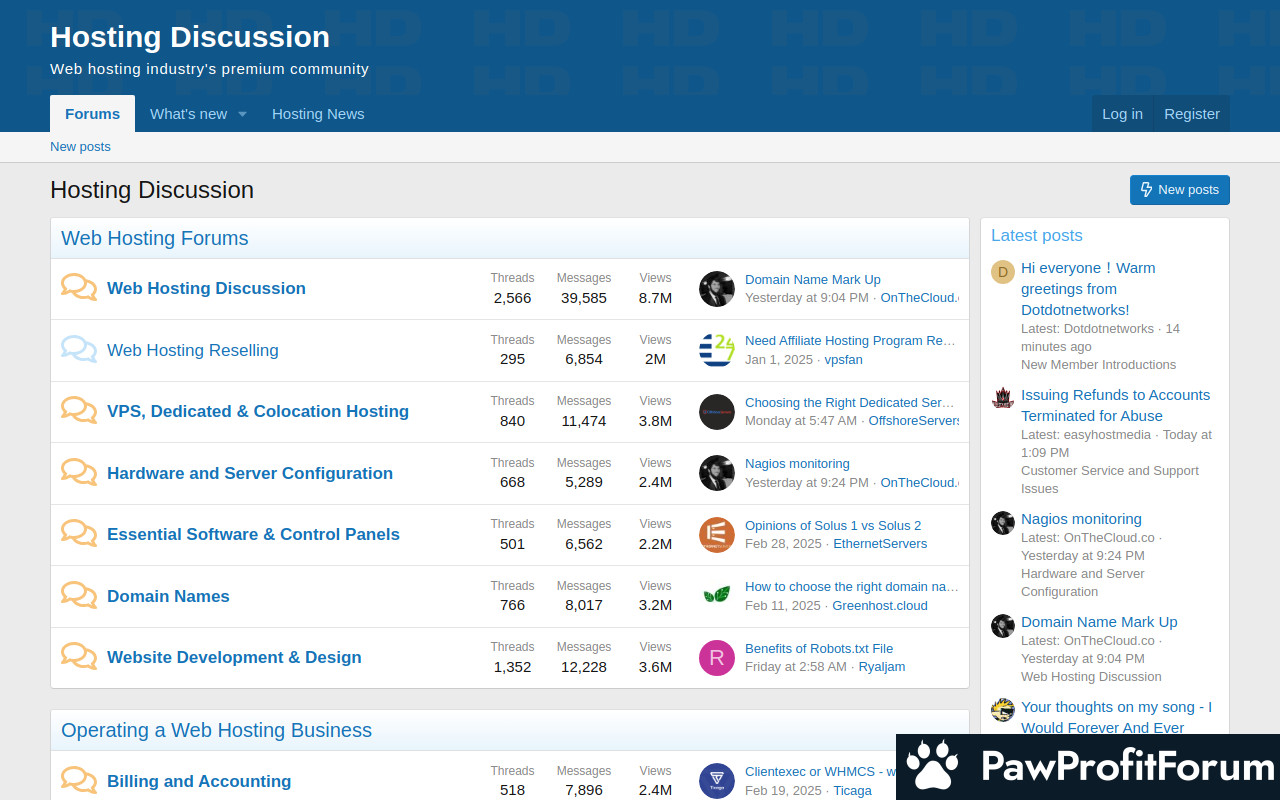This screenshot has height=800, width=1280.
Task: Click the Log in button
Action: coord(1122,114)
